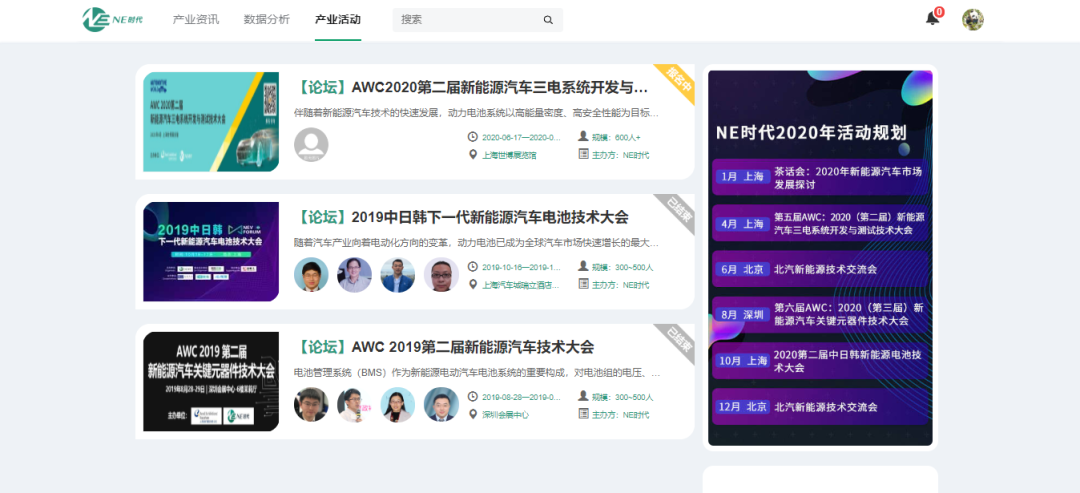Viewport: 1080px width, 493px height.
Task: Click organizer icon in AWC2020 card
Action: pos(583,154)
